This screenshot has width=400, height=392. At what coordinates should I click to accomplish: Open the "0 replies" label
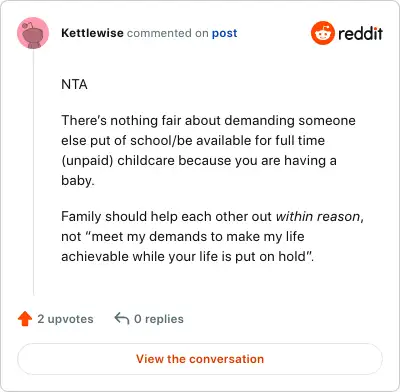coord(159,319)
